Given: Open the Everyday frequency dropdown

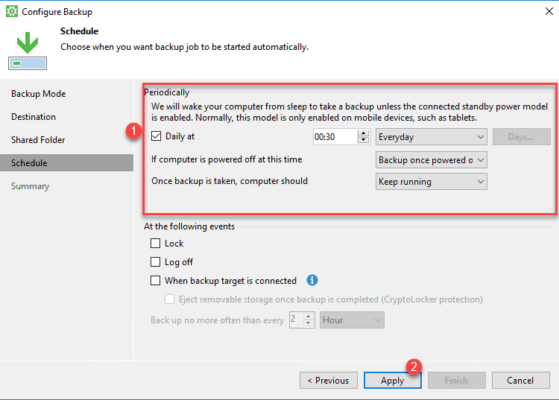Looking at the screenshot, I should pyautogui.click(x=431, y=137).
